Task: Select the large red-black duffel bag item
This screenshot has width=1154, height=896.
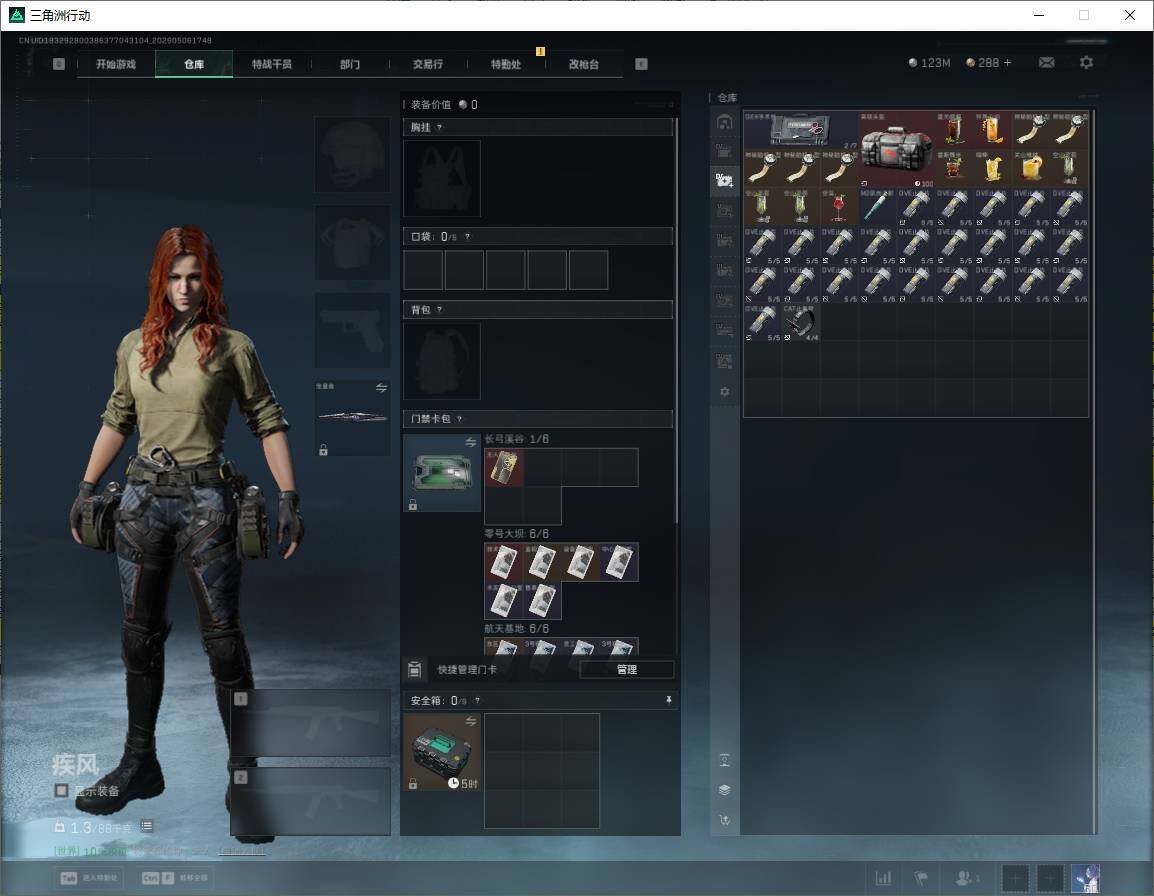Action: point(896,149)
